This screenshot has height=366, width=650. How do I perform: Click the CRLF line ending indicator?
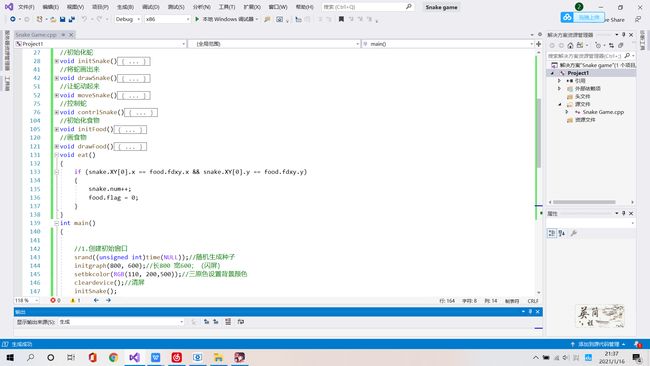coord(533,301)
